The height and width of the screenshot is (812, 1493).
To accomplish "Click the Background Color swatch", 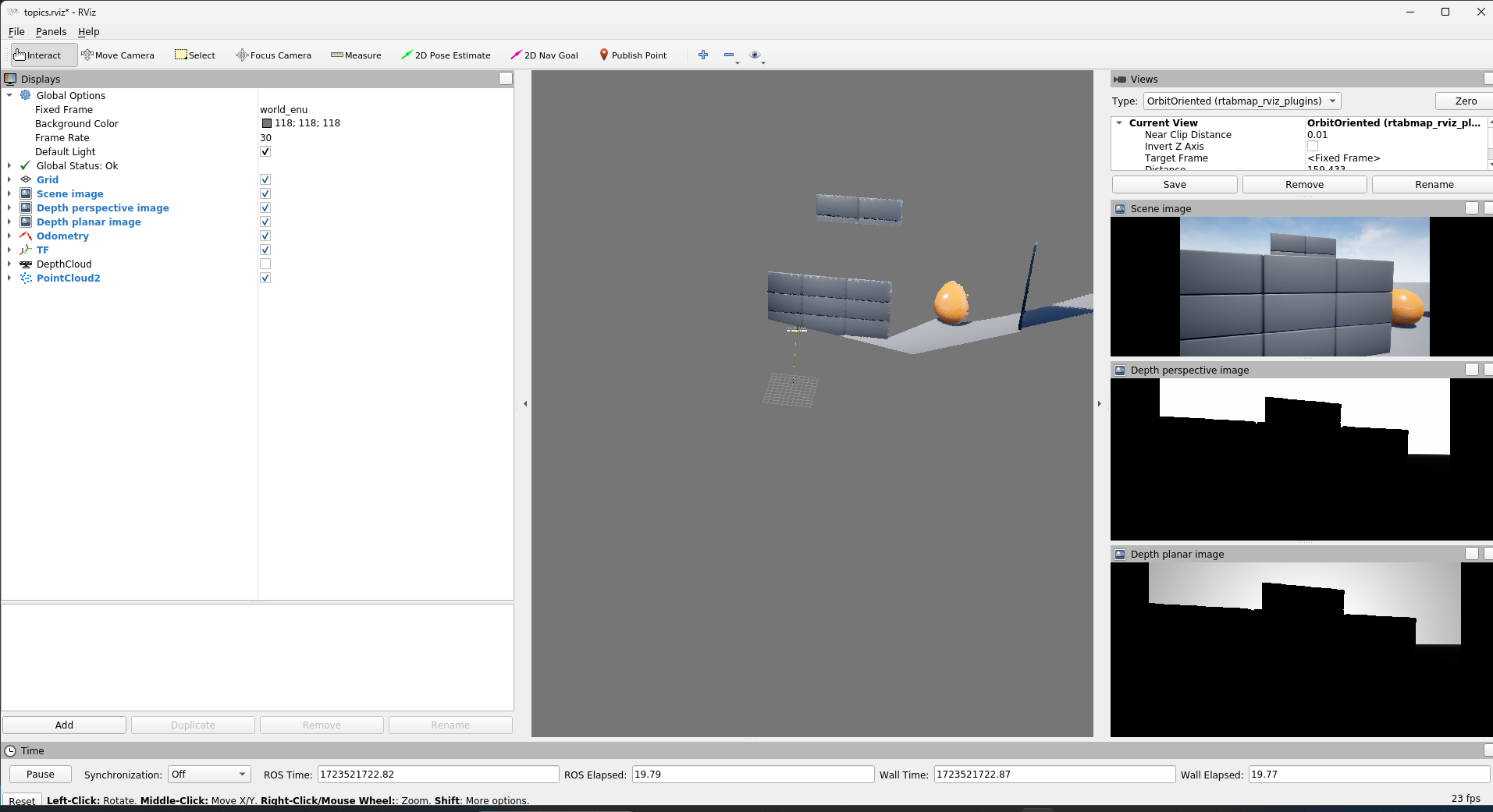I will point(267,123).
